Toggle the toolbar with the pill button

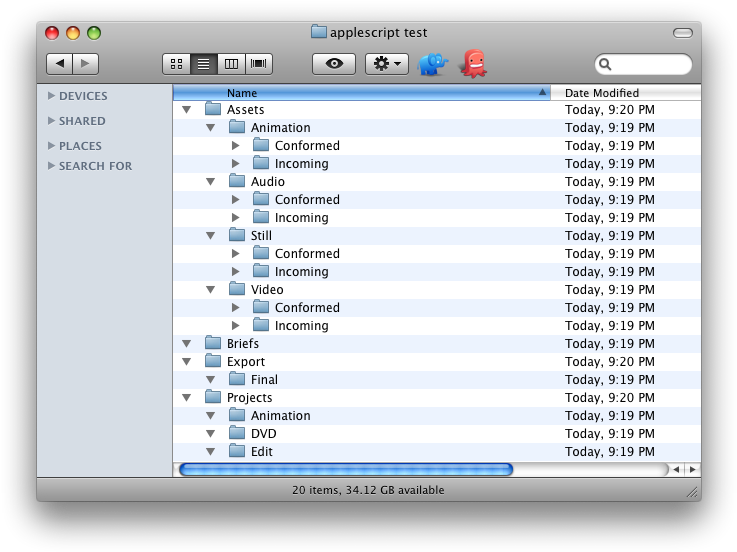(x=682, y=33)
